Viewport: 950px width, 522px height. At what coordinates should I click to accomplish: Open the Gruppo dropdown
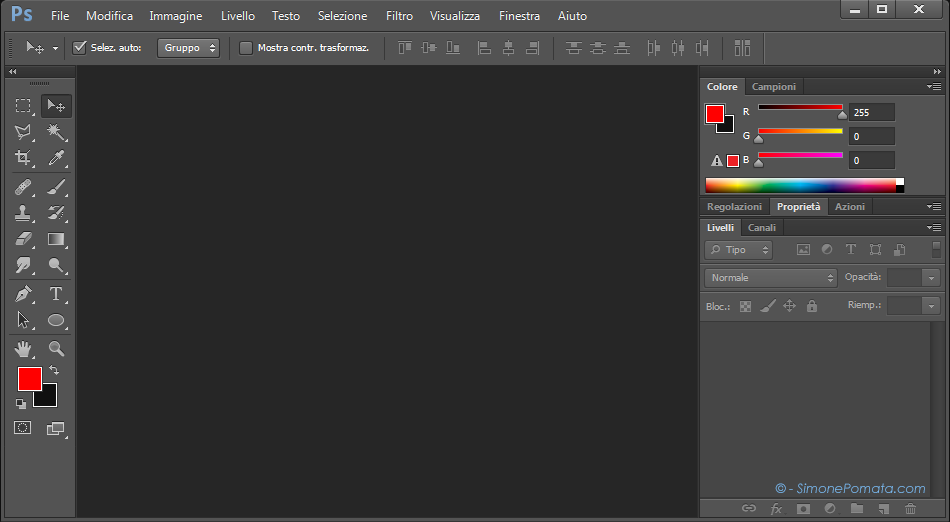tap(188, 48)
